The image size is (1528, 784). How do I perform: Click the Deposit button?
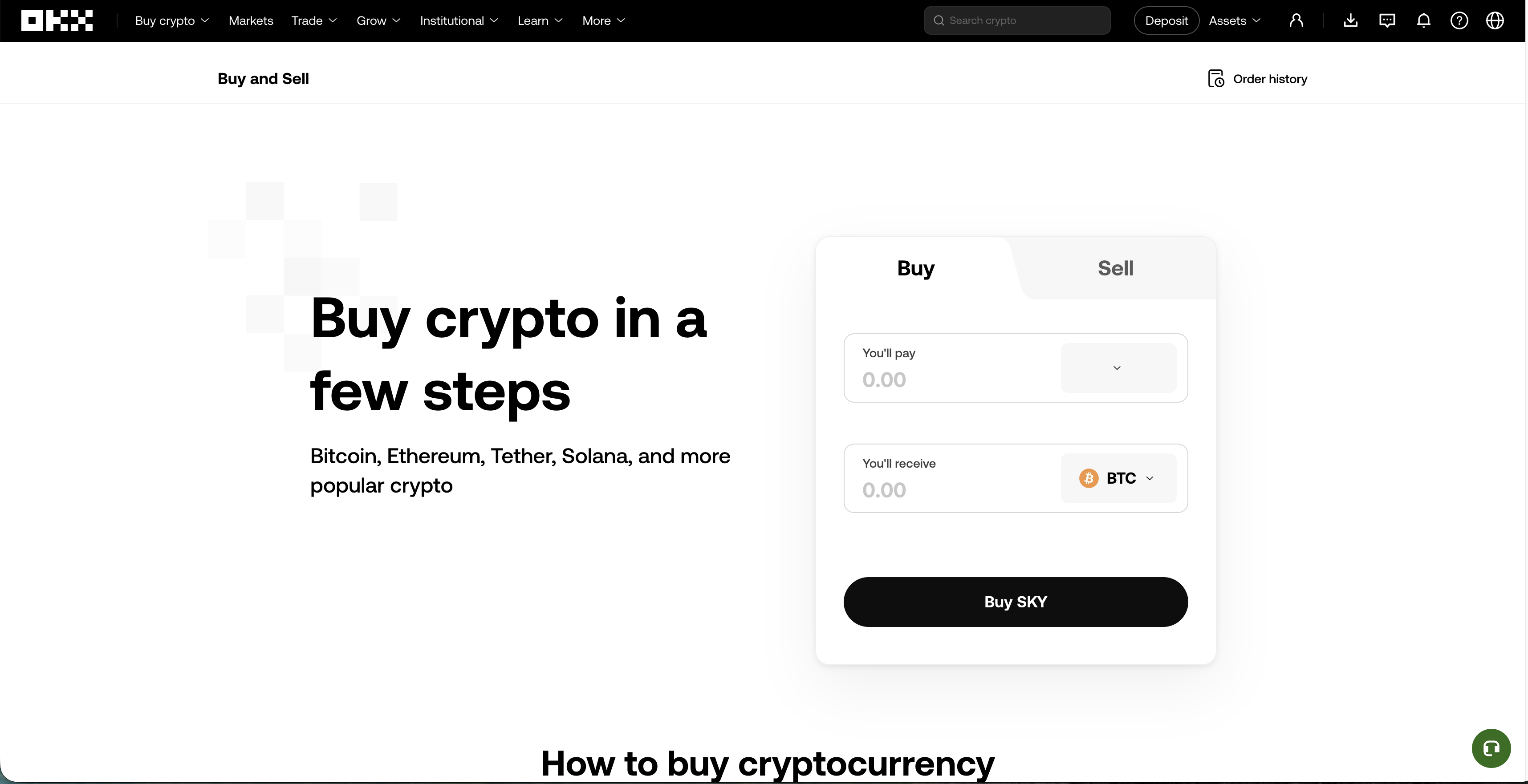[1166, 20]
